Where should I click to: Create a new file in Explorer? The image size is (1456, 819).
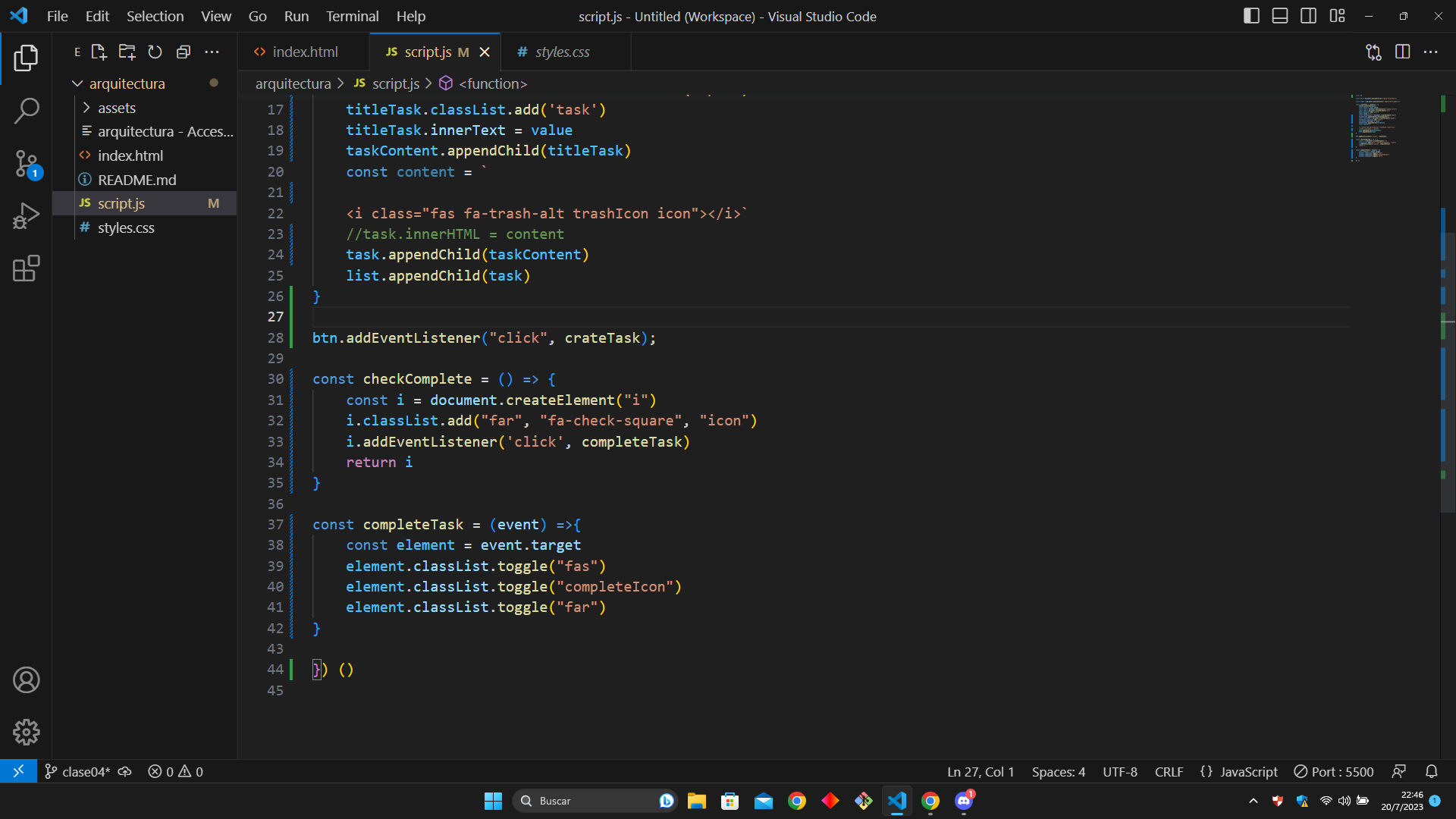coord(99,52)
